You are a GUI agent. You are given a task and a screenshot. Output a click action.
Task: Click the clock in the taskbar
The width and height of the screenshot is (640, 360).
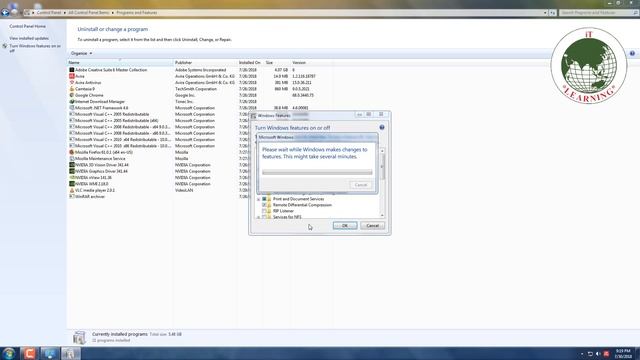[623, 353]
